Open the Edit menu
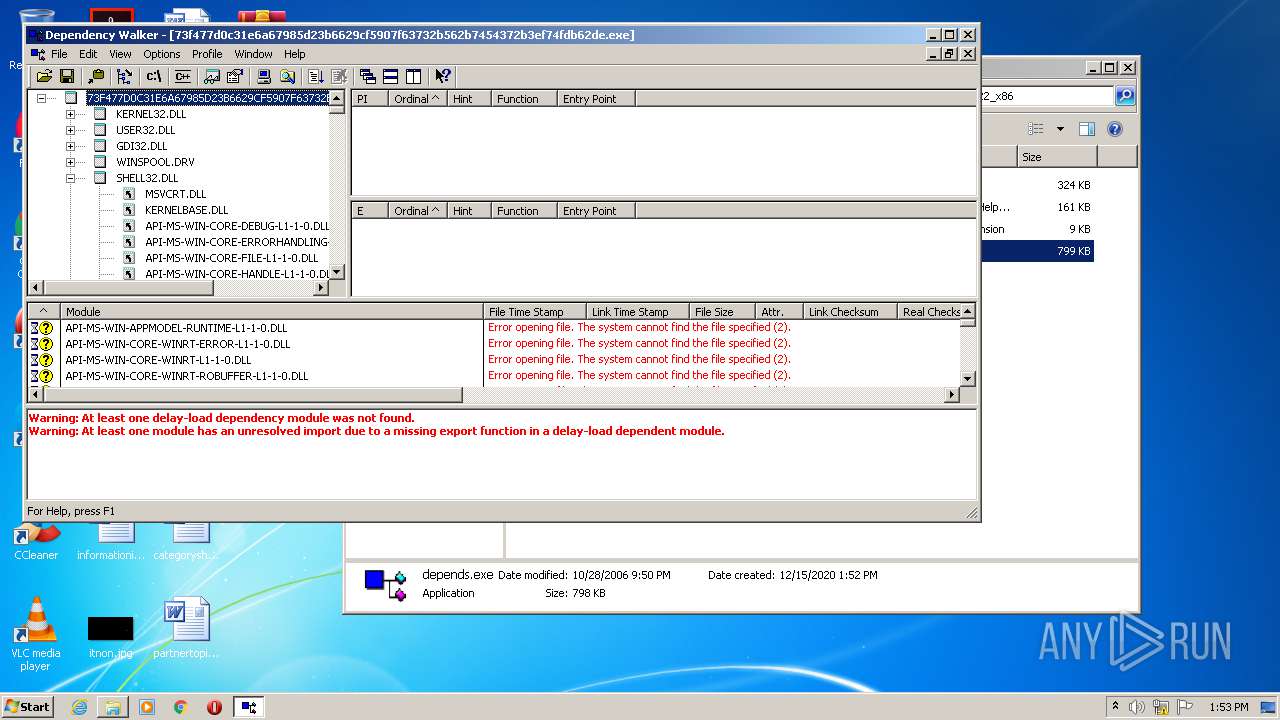This screenshot has width=1280, height=720. click(89, 54)
